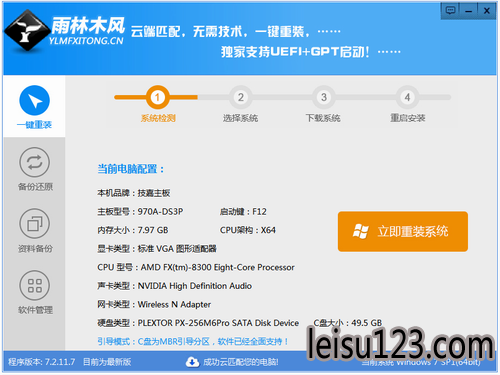Click the 成功云匹配您的电脑 status message
The image size is (500, 375).
[241, 362]
